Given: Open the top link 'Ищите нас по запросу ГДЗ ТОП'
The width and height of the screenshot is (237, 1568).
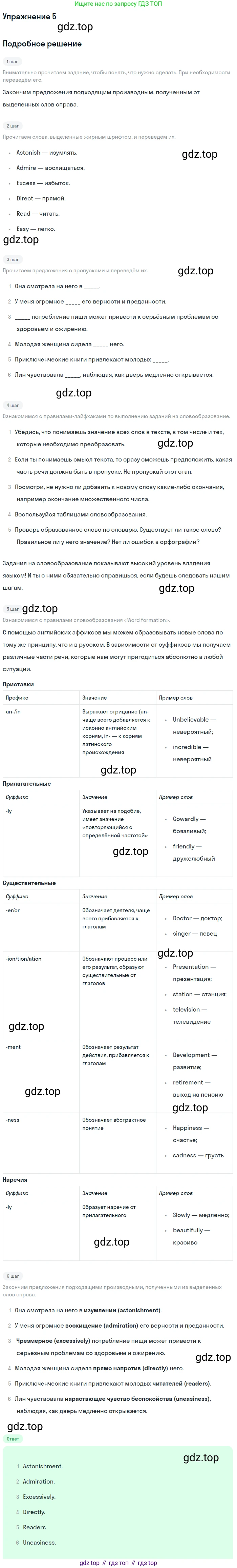Looking at the screenshot, I should [x=118, y=4].
